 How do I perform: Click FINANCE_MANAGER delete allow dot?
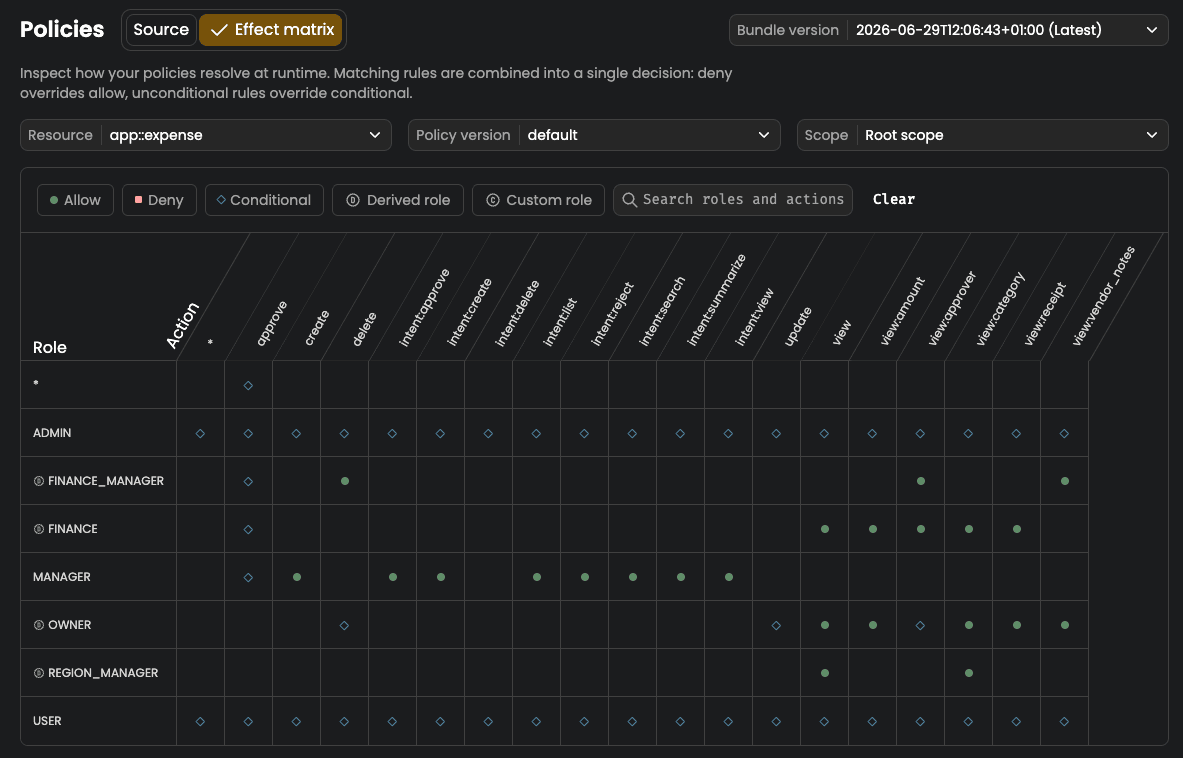(345, 481)
